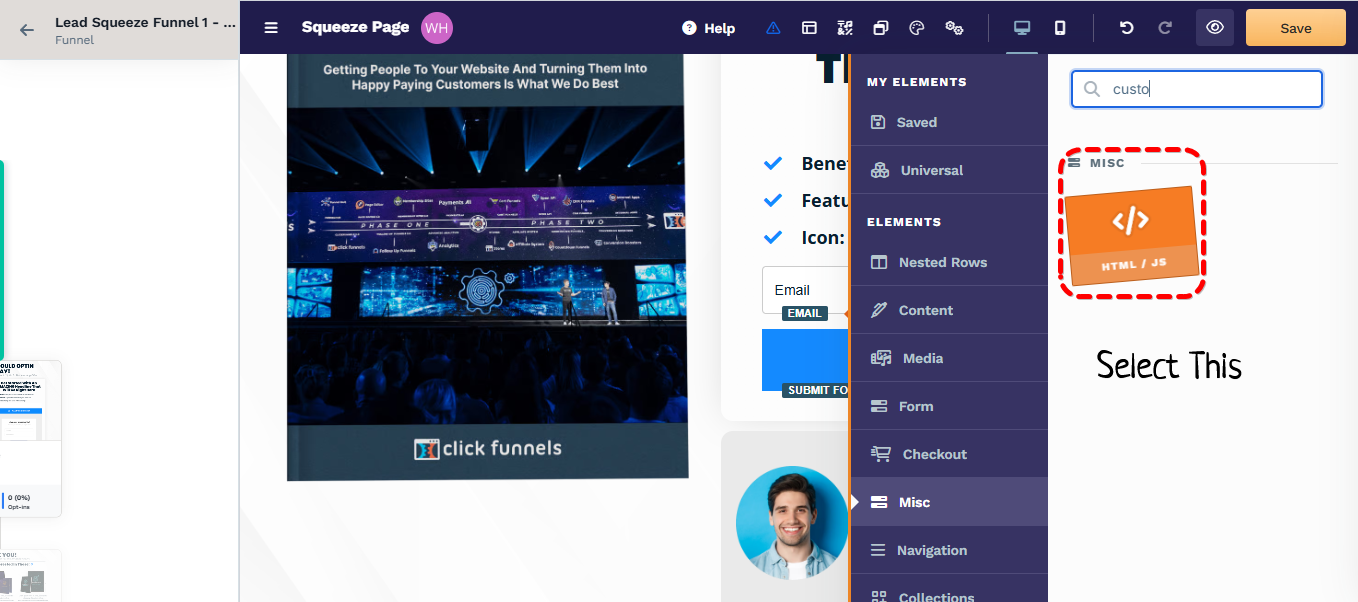Click the undo arrow icon
This screenshot has height=602, width=1358.
(x=1127, y=28)
